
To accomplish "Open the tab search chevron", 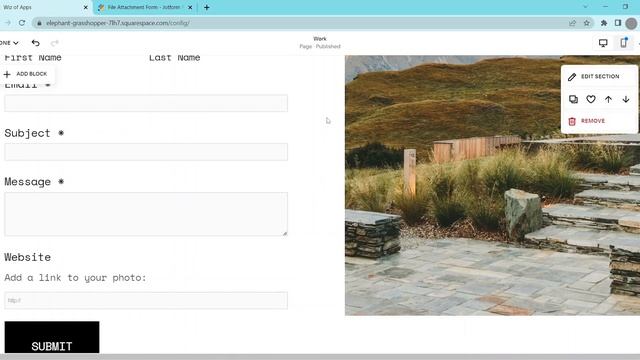I will point(585,7).
